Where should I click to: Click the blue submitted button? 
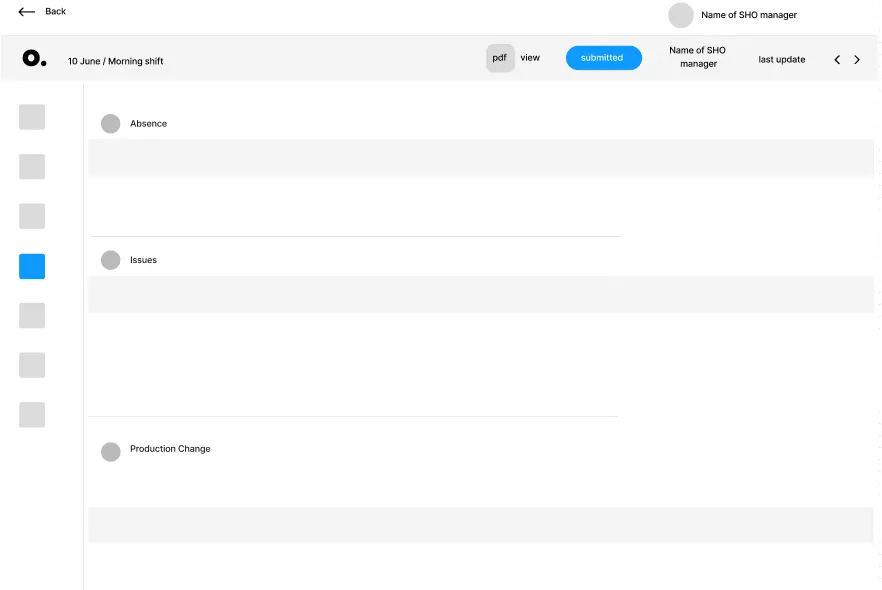tap(604, 58)
